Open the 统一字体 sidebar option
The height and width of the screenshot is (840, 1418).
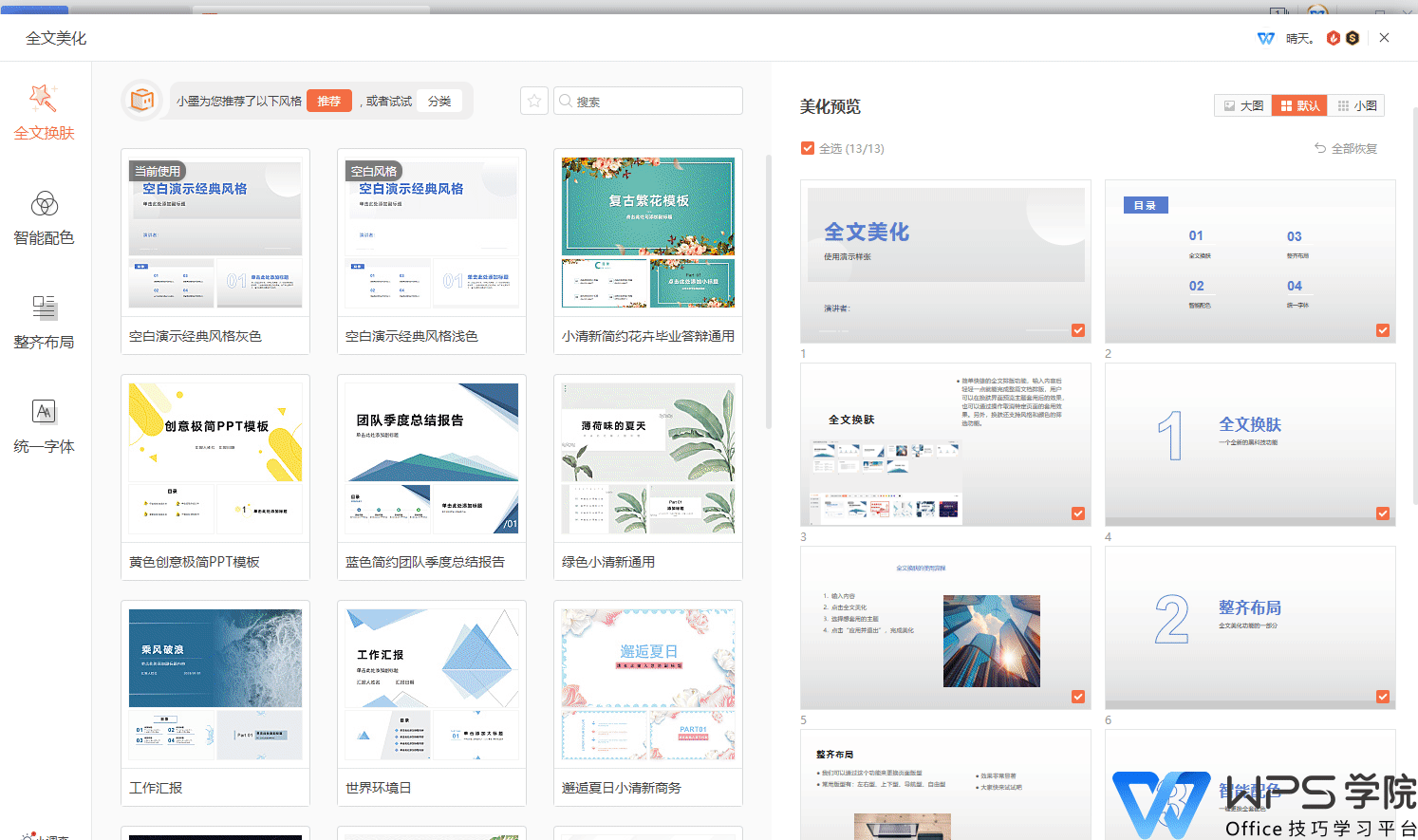[44, 426]
